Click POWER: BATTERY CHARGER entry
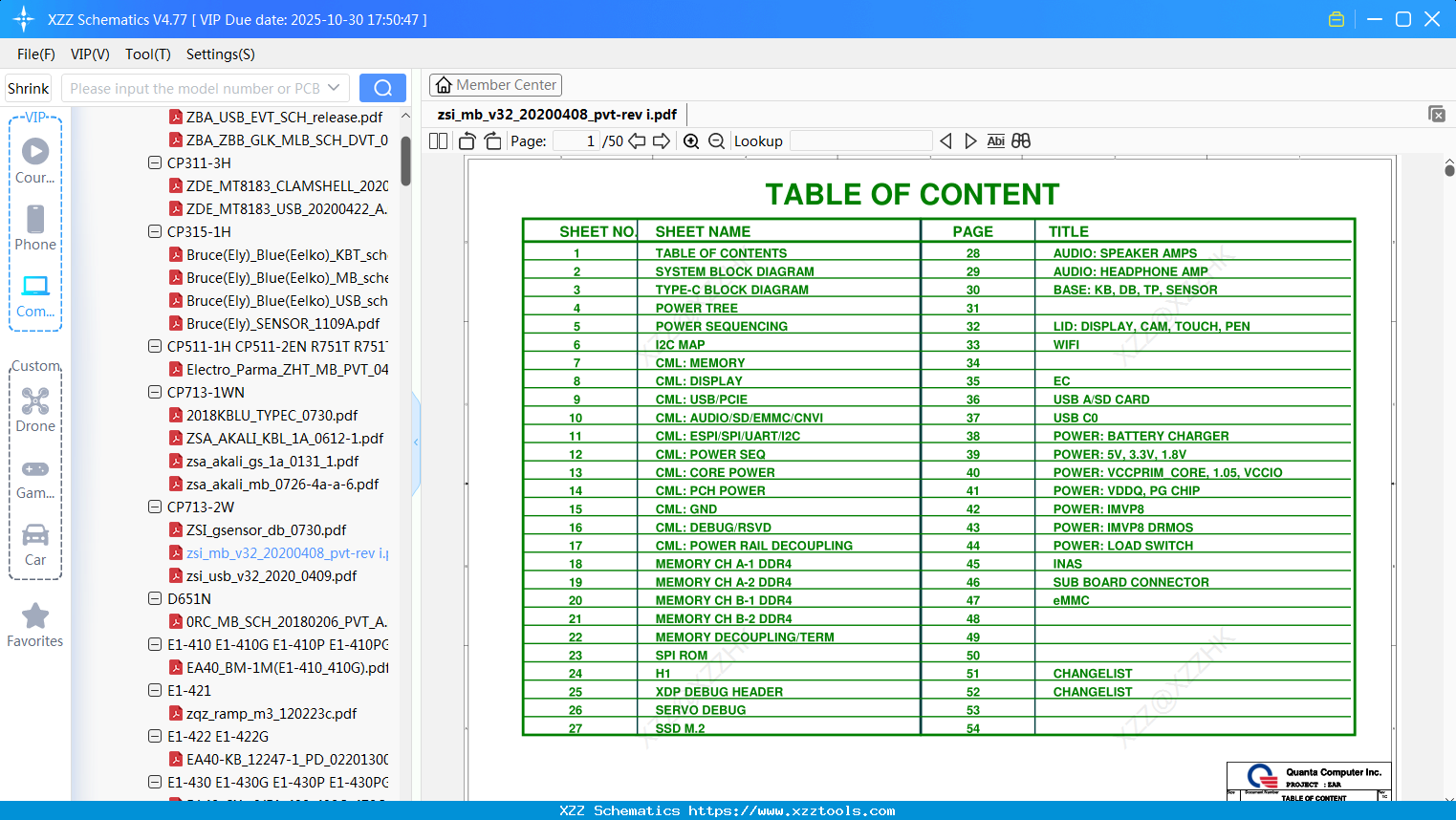 click(x=1141, y=436)
